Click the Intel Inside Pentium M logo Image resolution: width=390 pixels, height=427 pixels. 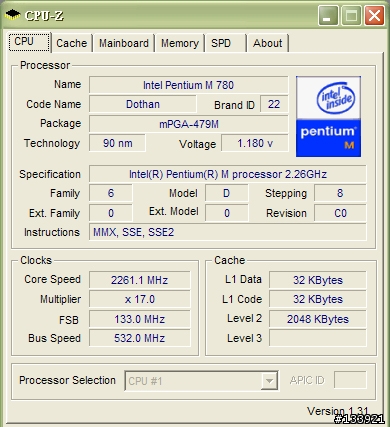pos(328,116)
